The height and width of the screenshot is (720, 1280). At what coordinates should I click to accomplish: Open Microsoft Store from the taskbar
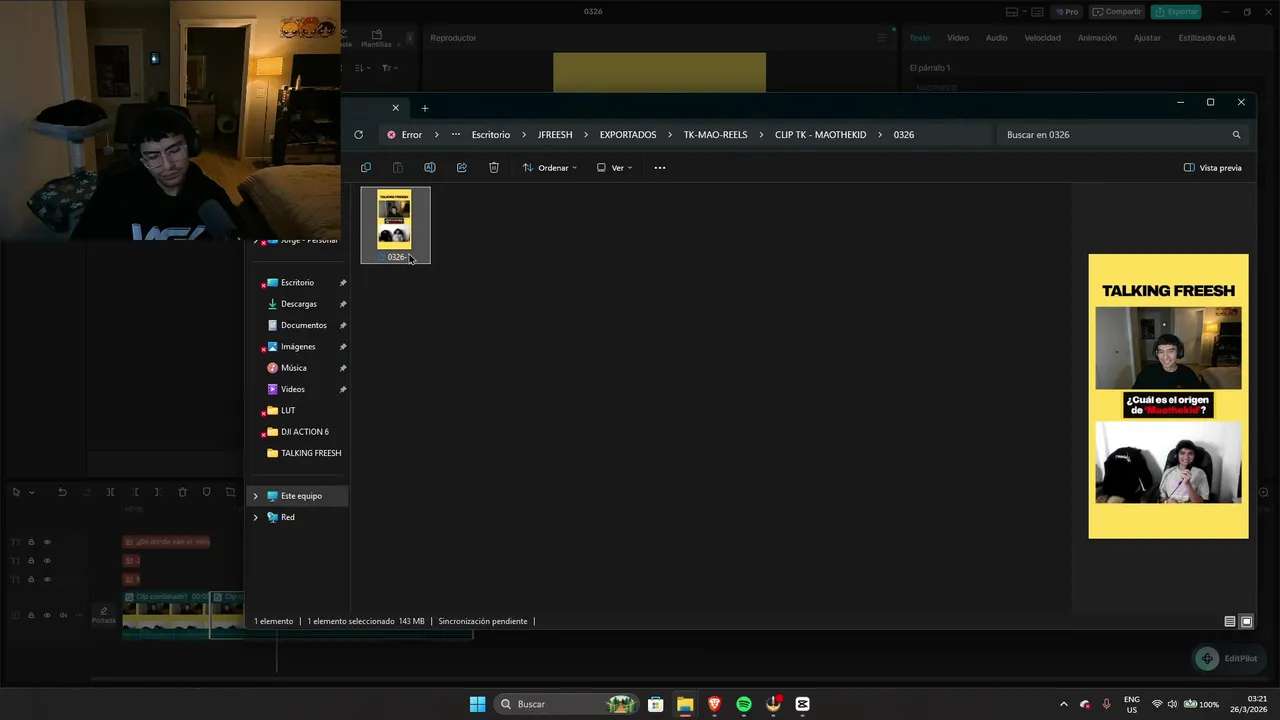click(x=656, y=704)
